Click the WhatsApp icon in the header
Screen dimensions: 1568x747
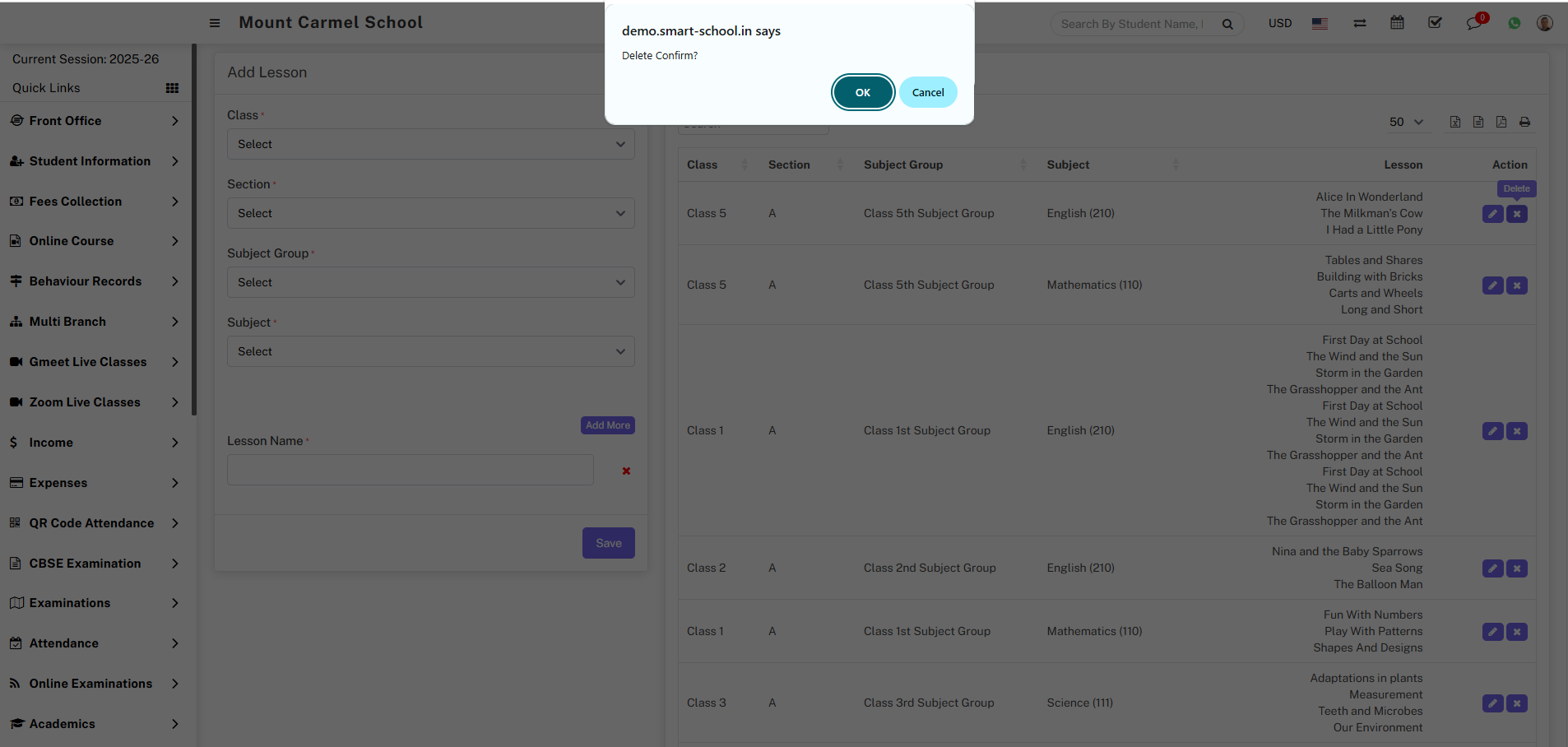click(1514, 23)
